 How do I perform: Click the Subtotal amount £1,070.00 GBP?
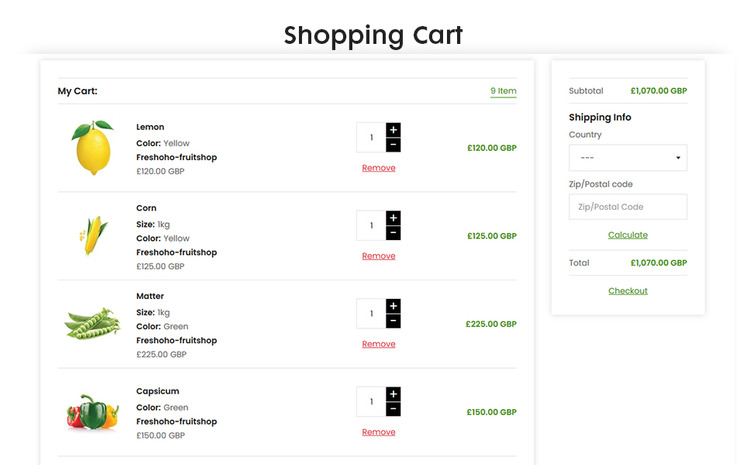tap(659, 91)
